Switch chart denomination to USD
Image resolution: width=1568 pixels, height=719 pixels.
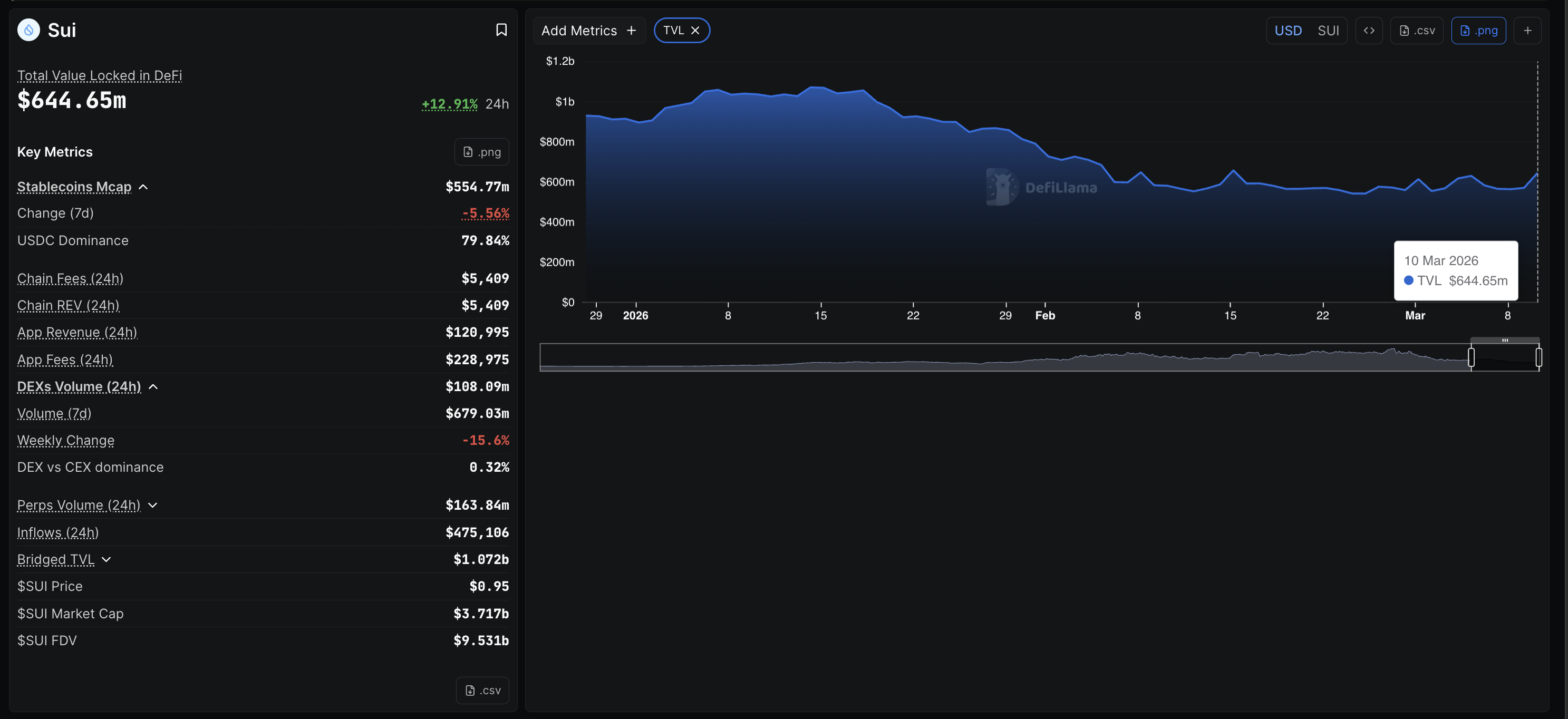(x=1288, y=31)
